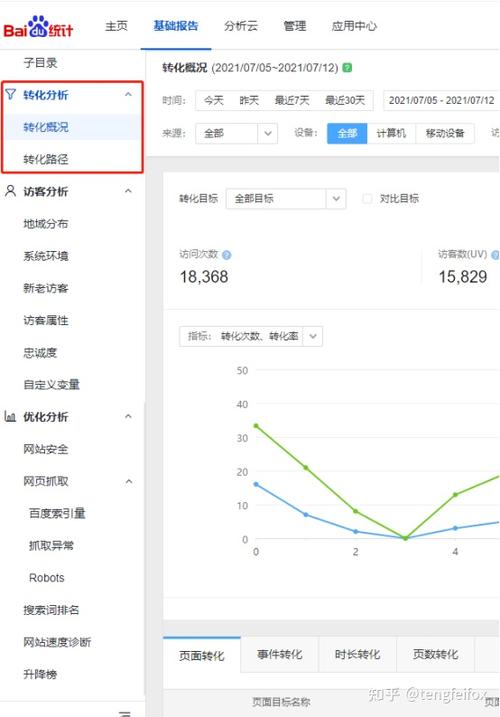Open the 主页 top menu
The height and width of the screenshot is (717, 500).
click(116, 26)
